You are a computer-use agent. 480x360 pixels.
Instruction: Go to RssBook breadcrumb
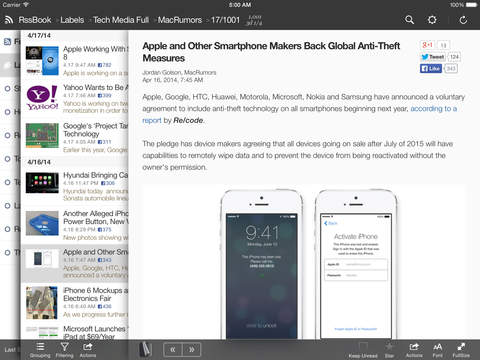coord(35,20)
